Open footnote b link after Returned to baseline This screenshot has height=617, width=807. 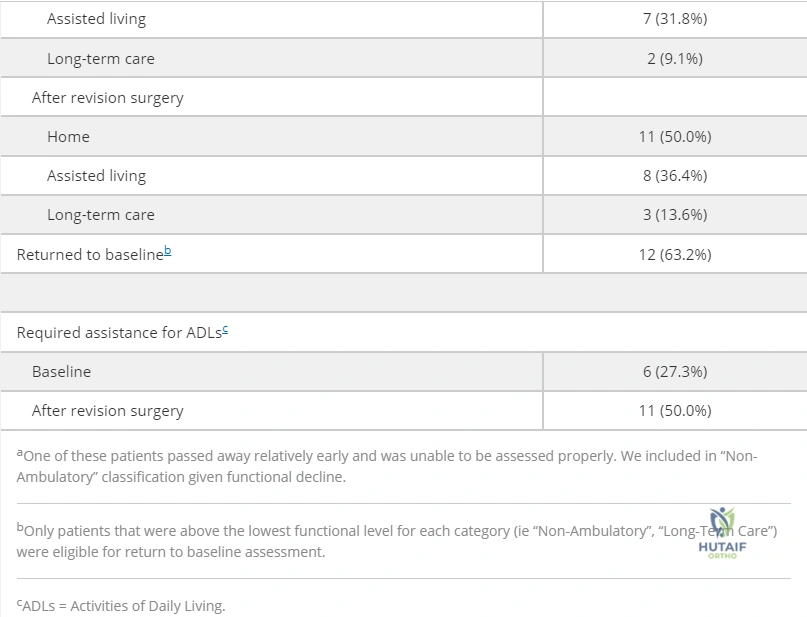[167, 252]
